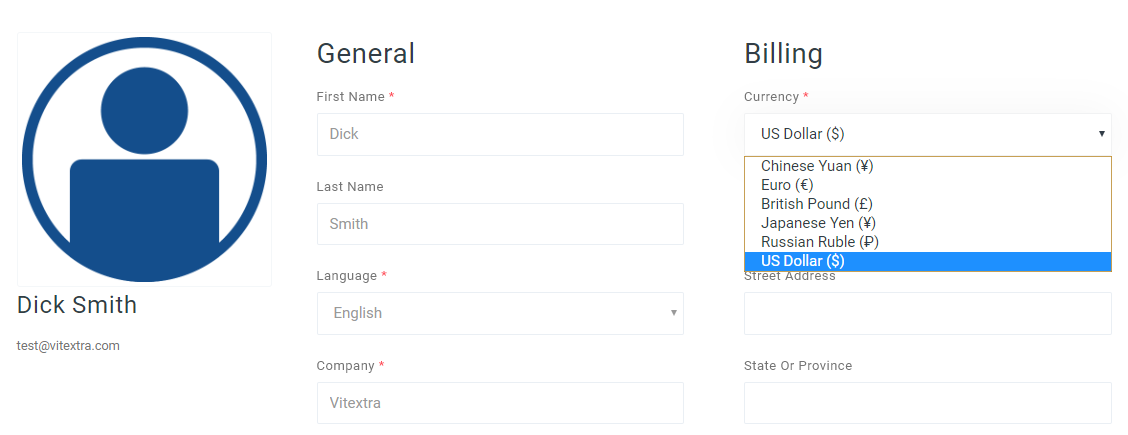Screen dimensions: 1128x435
Task: Click the Currency dropdown arrow
Action: click(1101, 134)
